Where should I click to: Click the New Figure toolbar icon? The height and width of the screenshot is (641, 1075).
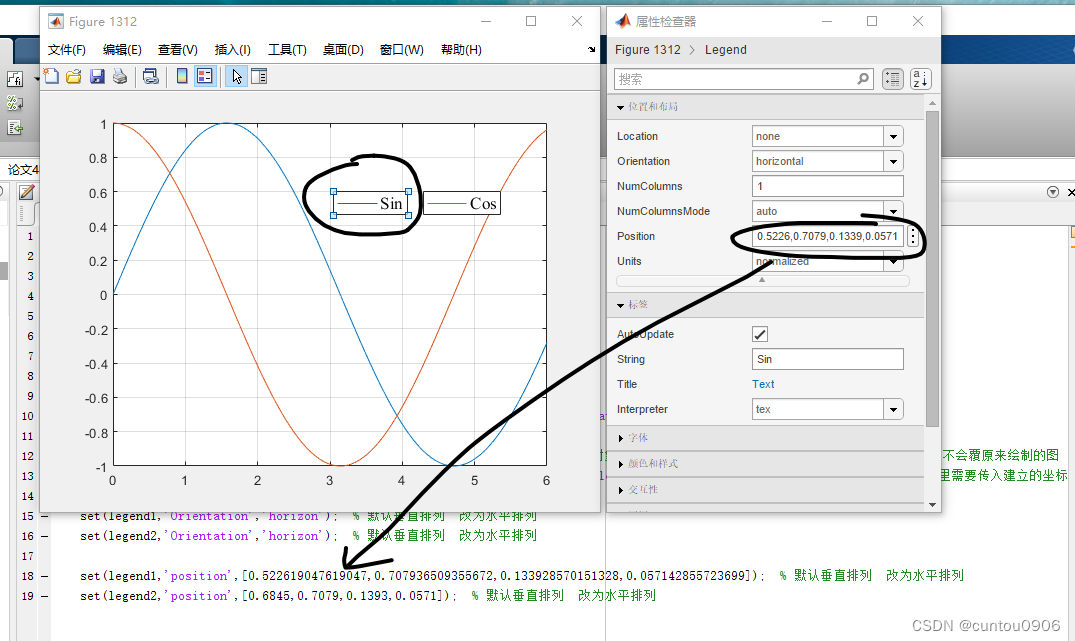(x=51, y=77)
